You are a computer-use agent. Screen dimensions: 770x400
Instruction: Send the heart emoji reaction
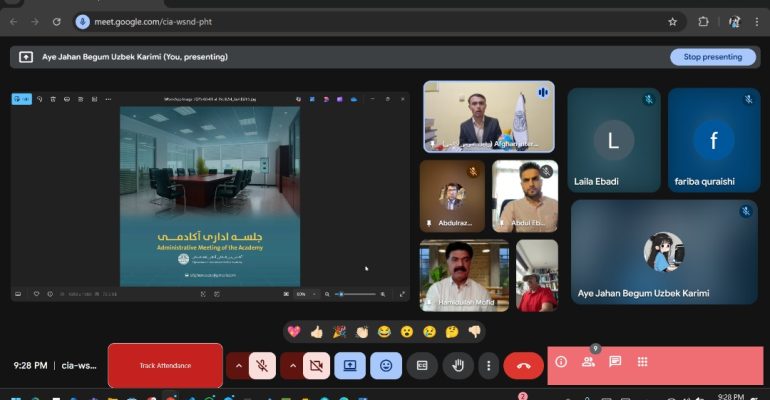tap(294, 332)
